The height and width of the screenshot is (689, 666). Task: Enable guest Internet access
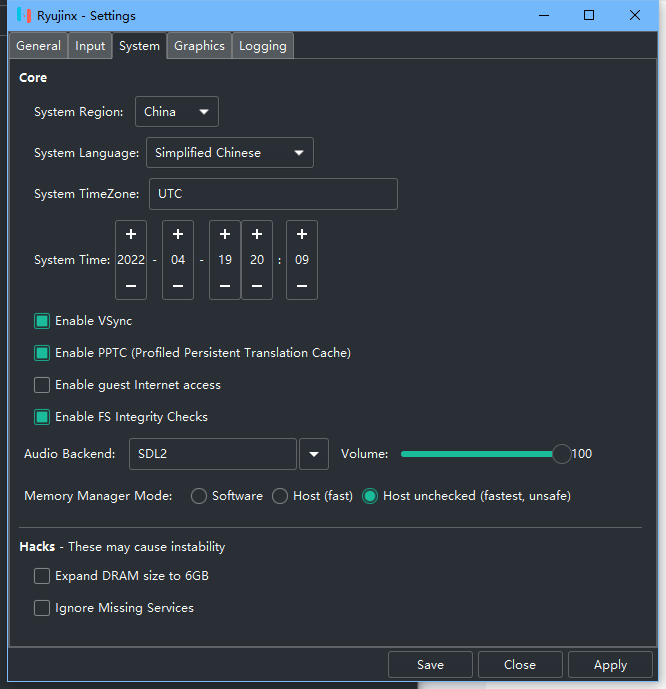click(42, 385)
